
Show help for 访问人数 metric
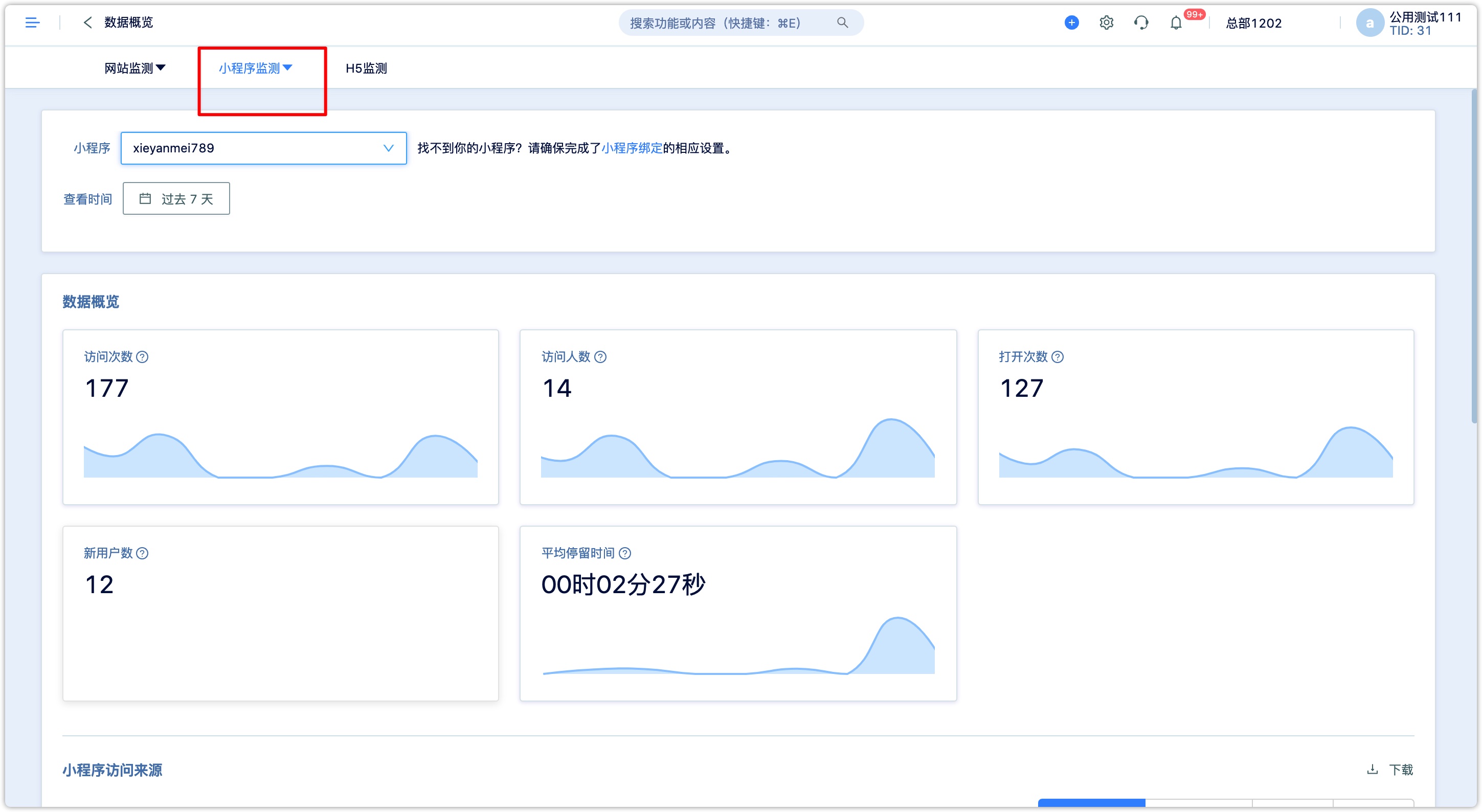tap(600, 357)
